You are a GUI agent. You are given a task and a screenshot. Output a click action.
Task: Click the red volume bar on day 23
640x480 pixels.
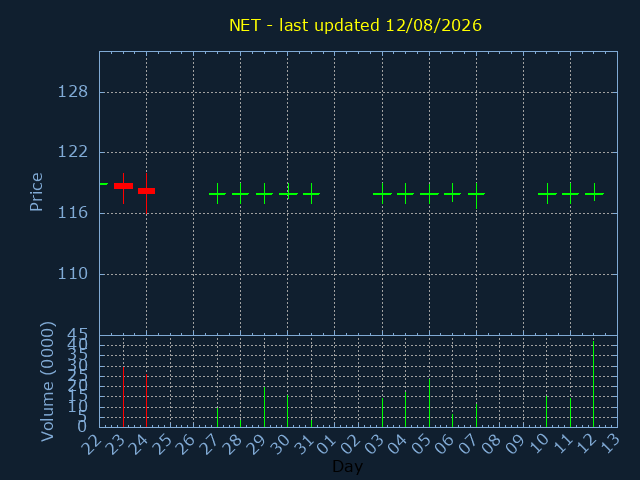[123, 397]
